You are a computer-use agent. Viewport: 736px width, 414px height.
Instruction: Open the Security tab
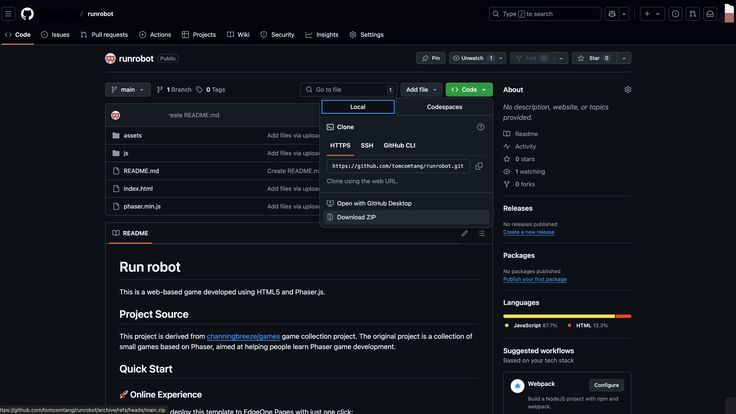277,35
